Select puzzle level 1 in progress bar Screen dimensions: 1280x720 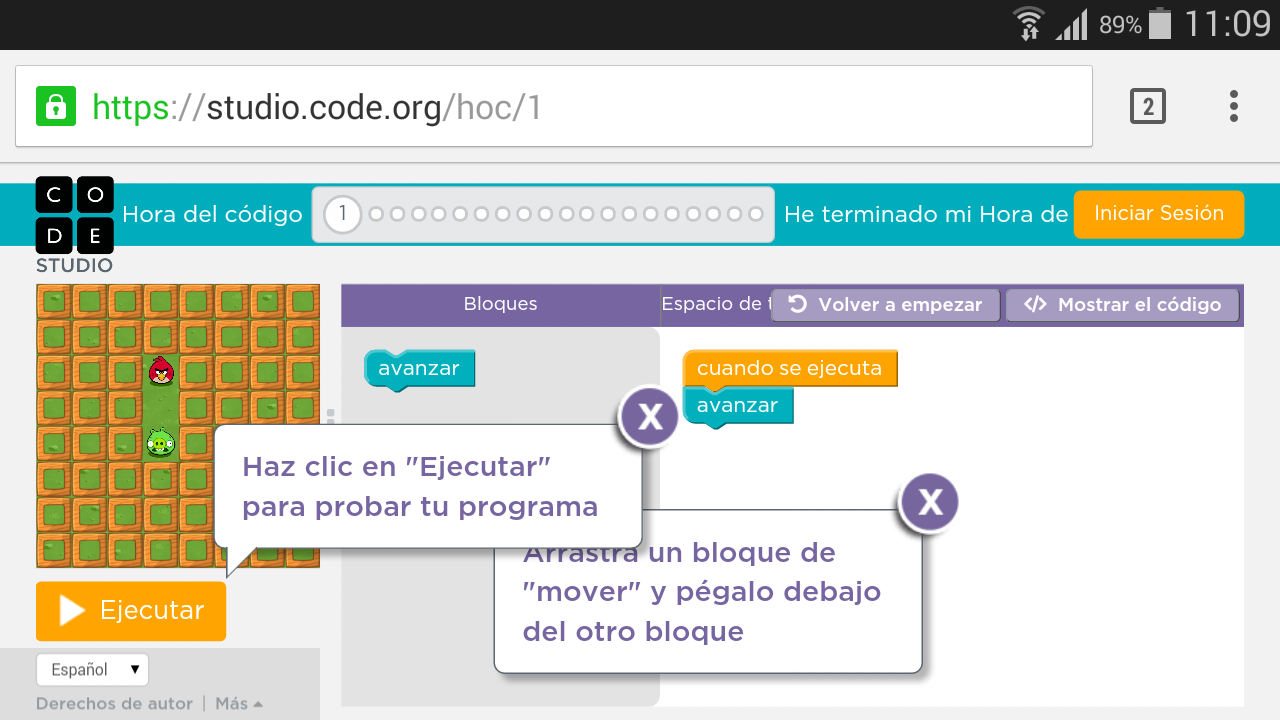[x=342, y=214]
